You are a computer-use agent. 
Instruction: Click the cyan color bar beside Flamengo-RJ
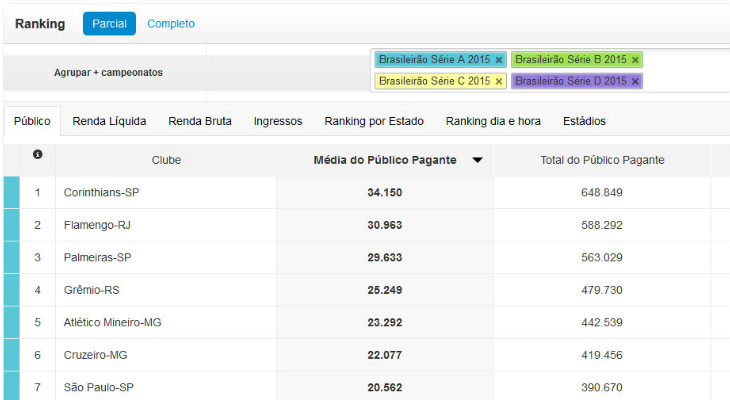pos(11,225)
